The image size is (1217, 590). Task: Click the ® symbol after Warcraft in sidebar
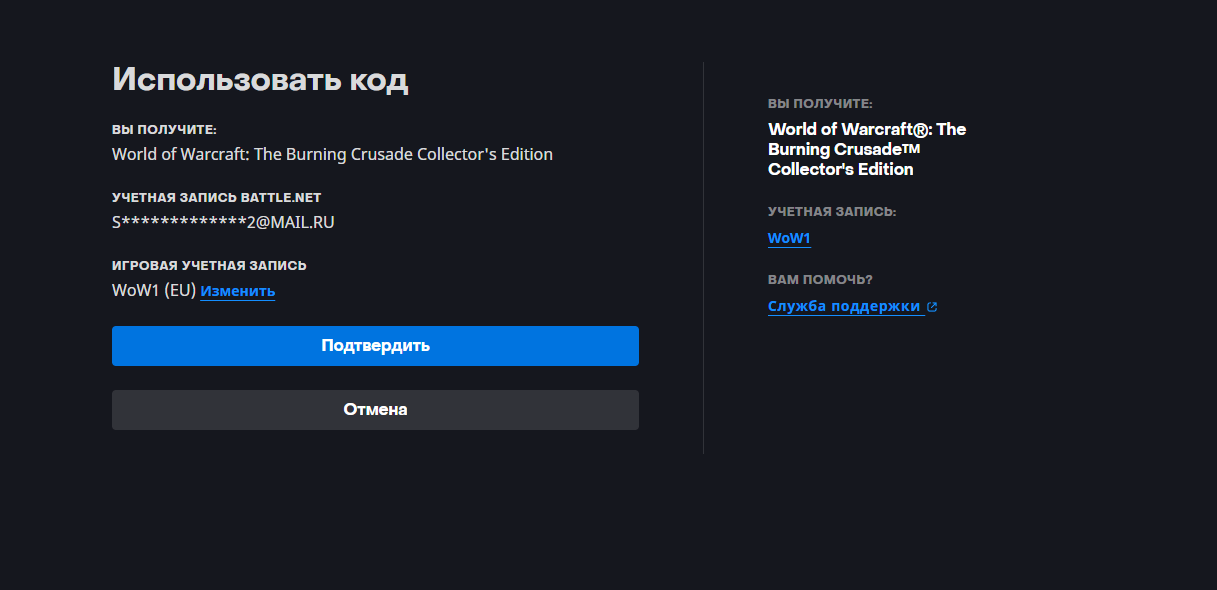click(921, 130)
